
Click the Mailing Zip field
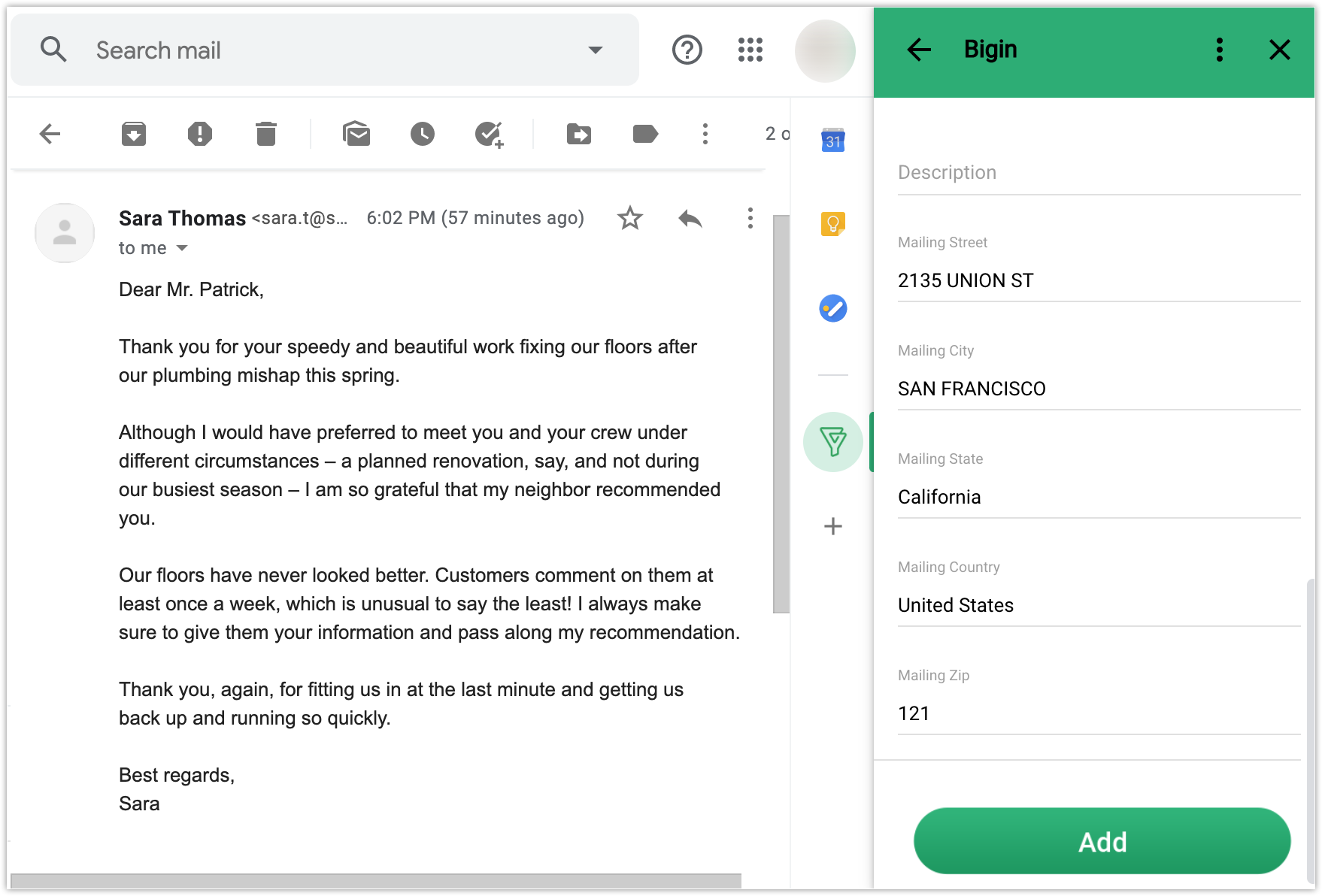pos(1098,713)
